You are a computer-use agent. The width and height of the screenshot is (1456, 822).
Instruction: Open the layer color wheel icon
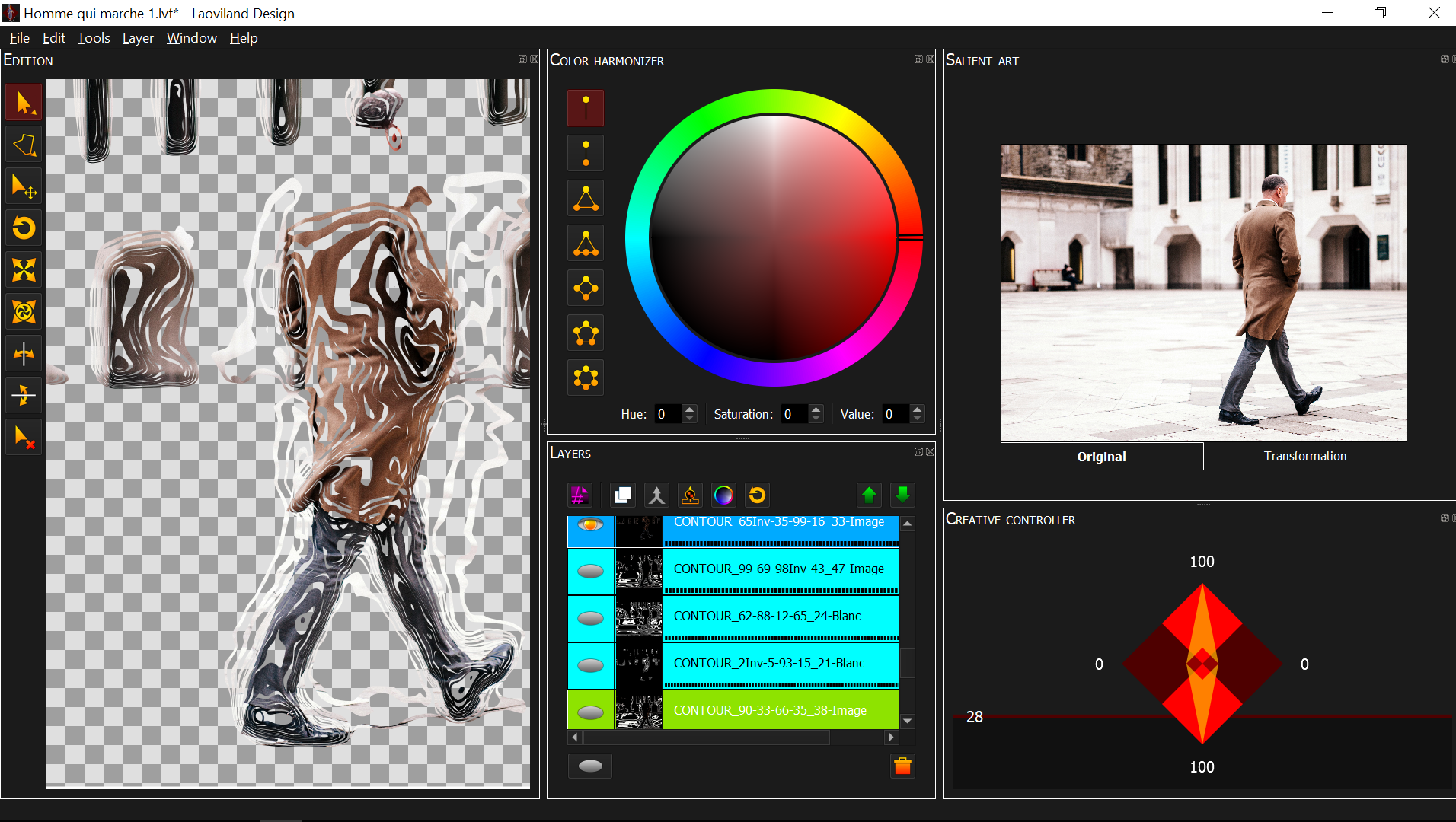(723, 495)
